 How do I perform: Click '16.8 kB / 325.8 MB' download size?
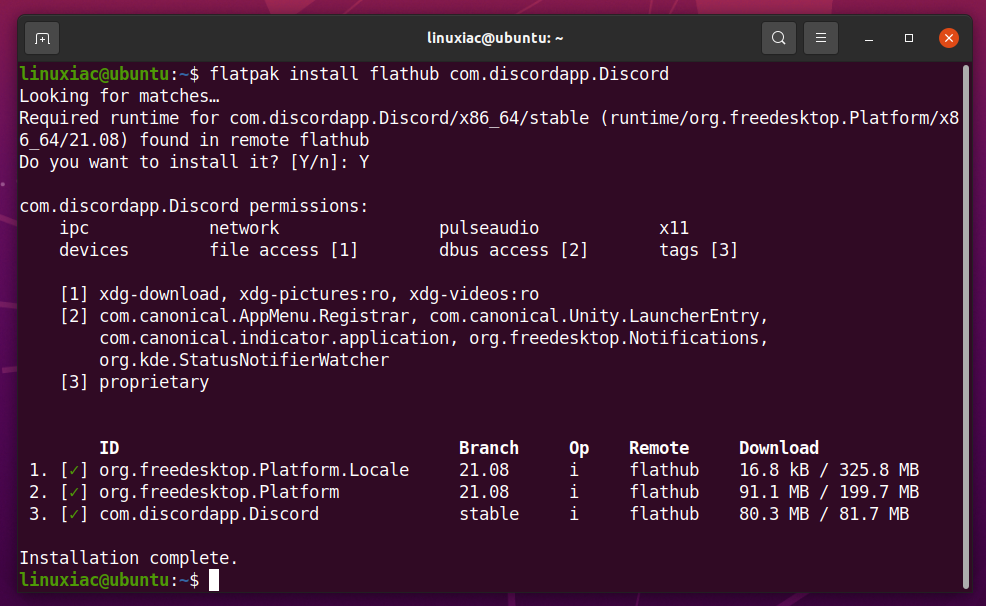(x=829, y=470)
